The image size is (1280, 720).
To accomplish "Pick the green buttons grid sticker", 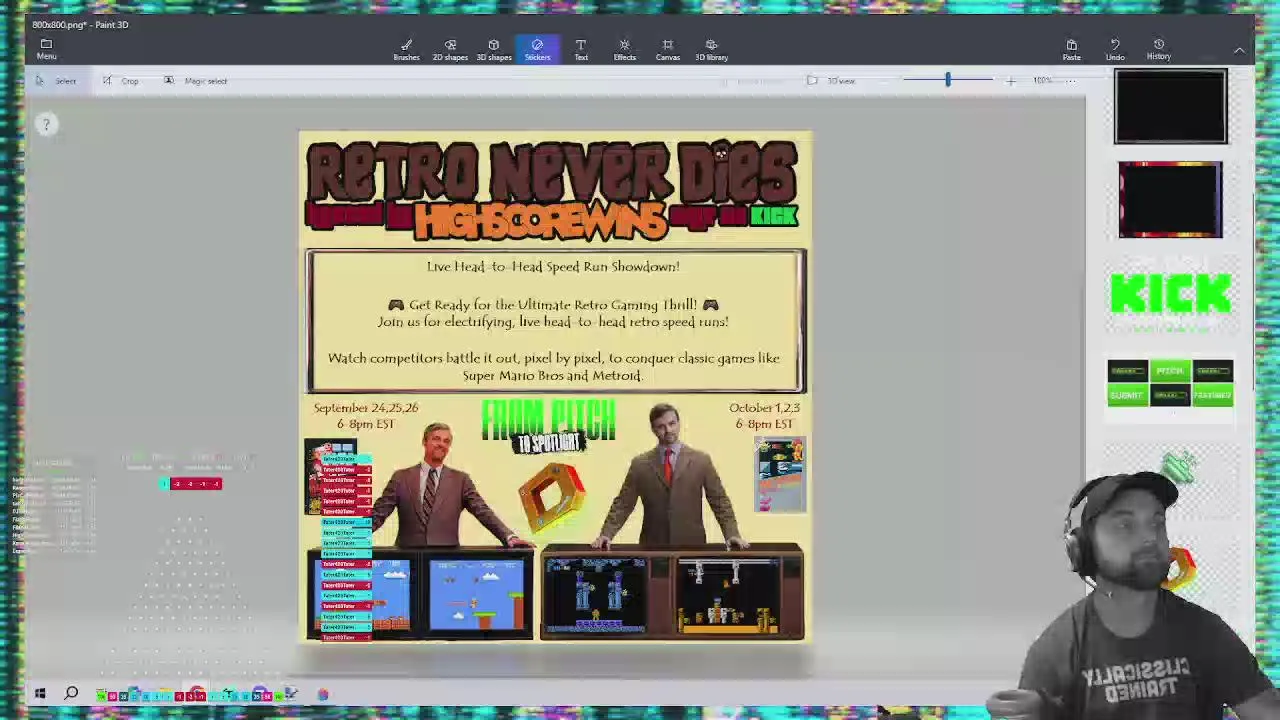I will (1170, 384).
